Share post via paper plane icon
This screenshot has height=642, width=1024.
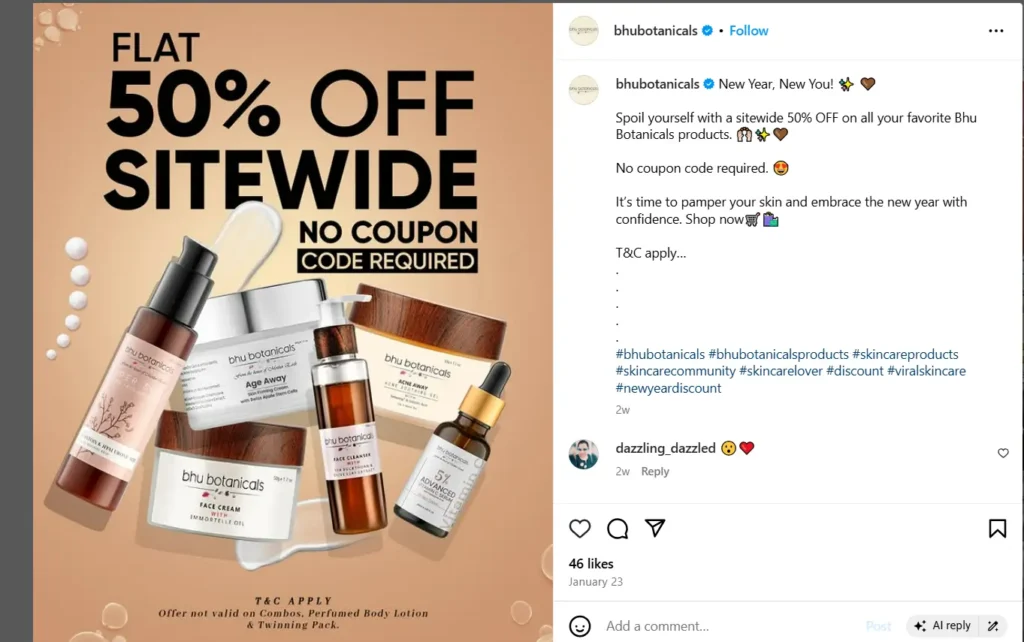(x=655, y=528)
